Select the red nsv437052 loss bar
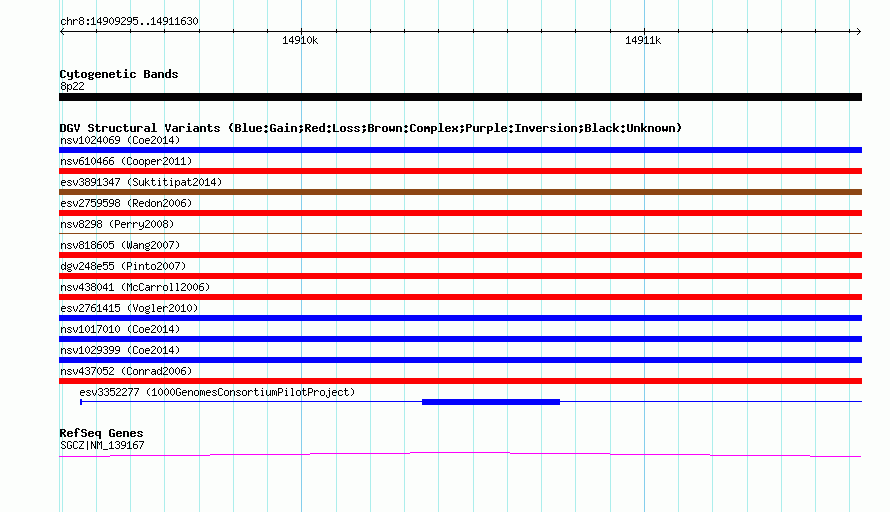890x512 pixels. click(x=460, y=381)
